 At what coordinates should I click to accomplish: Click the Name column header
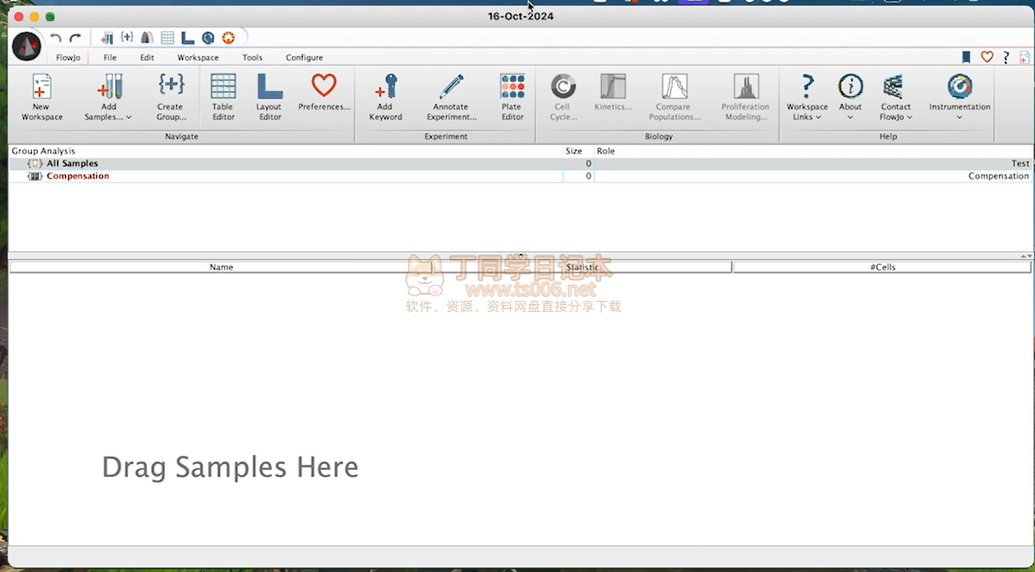(221, 267)
